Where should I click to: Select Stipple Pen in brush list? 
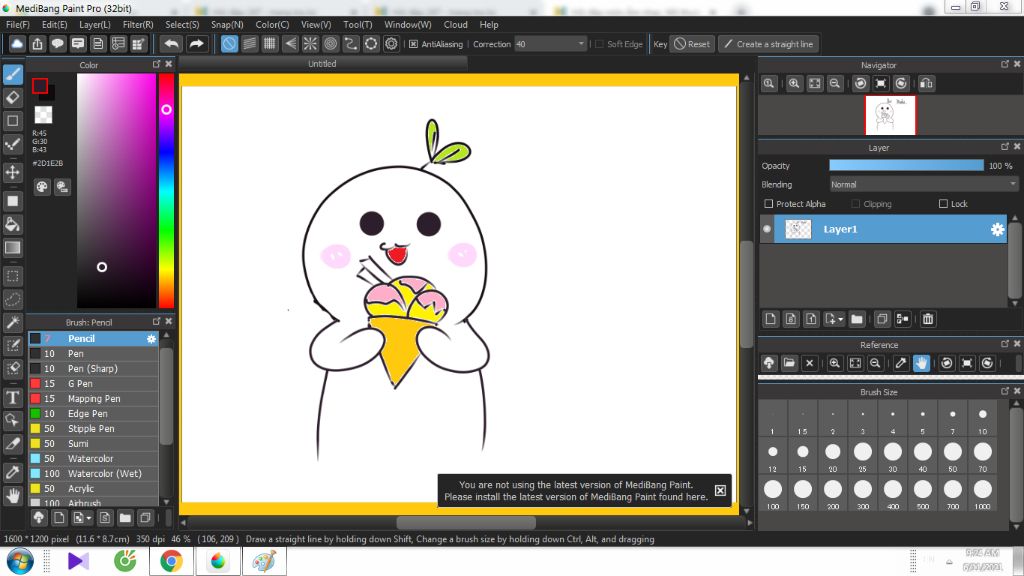93,428
